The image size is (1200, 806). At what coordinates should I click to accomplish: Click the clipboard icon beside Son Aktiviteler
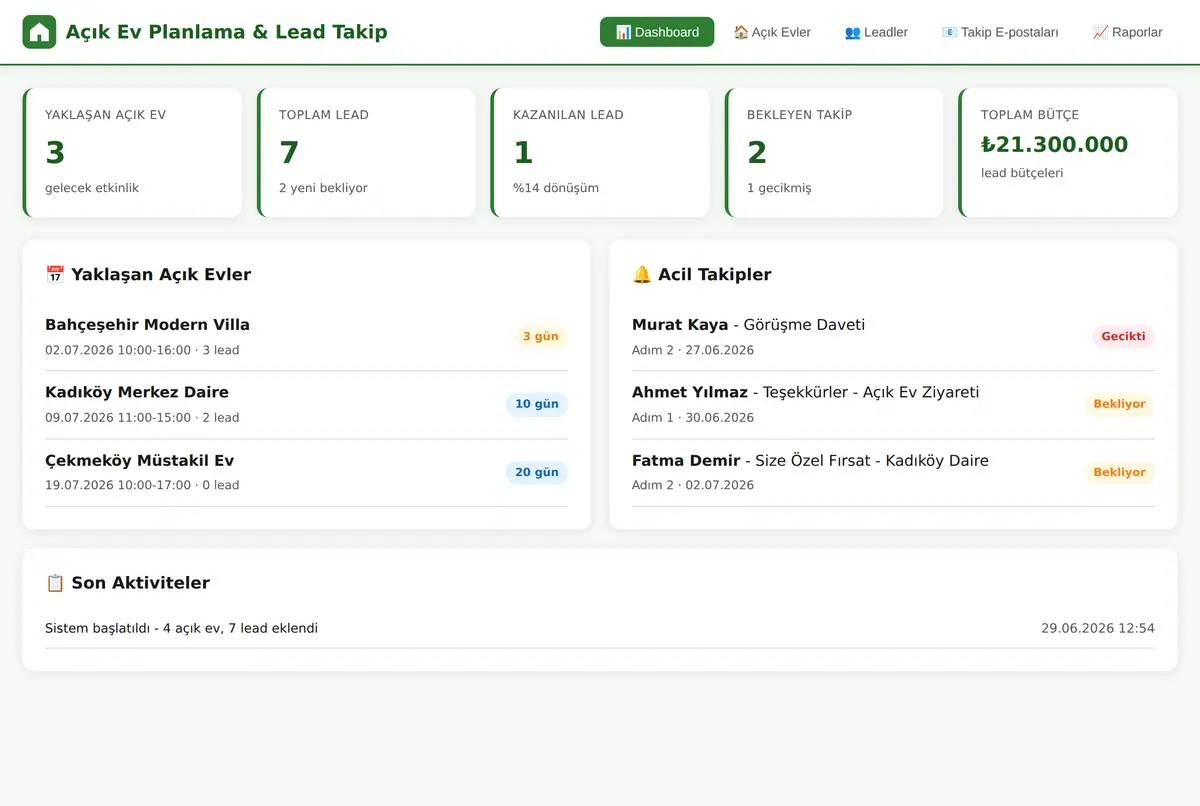[x=55, y=583]
